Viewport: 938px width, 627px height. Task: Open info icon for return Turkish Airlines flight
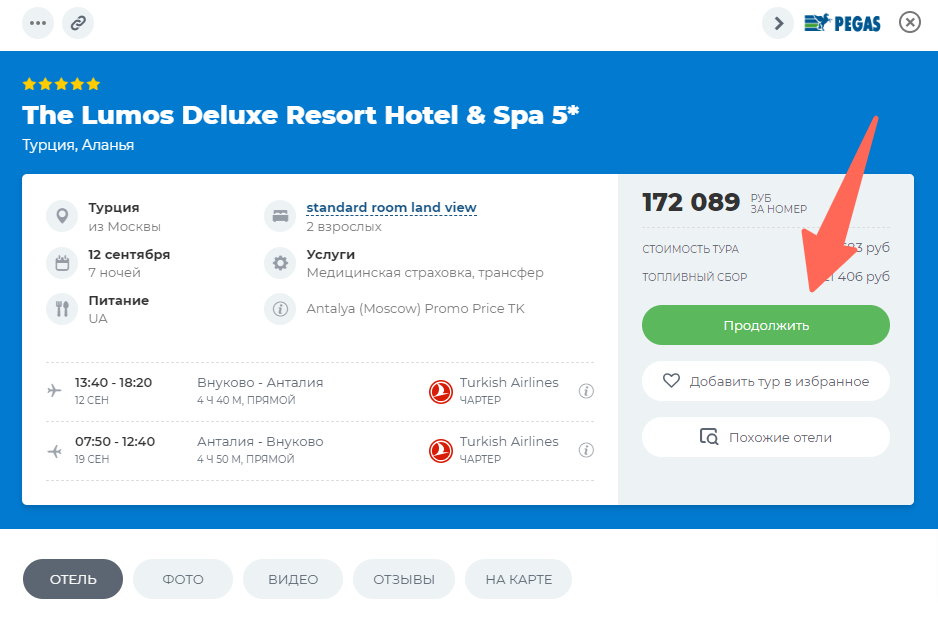pos(587,450)
